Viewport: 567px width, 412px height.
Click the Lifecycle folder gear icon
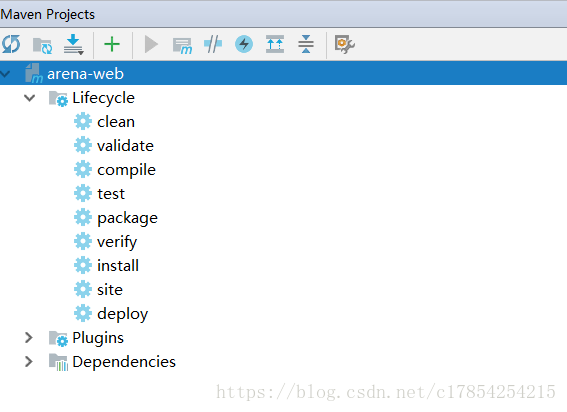[58, 99]
